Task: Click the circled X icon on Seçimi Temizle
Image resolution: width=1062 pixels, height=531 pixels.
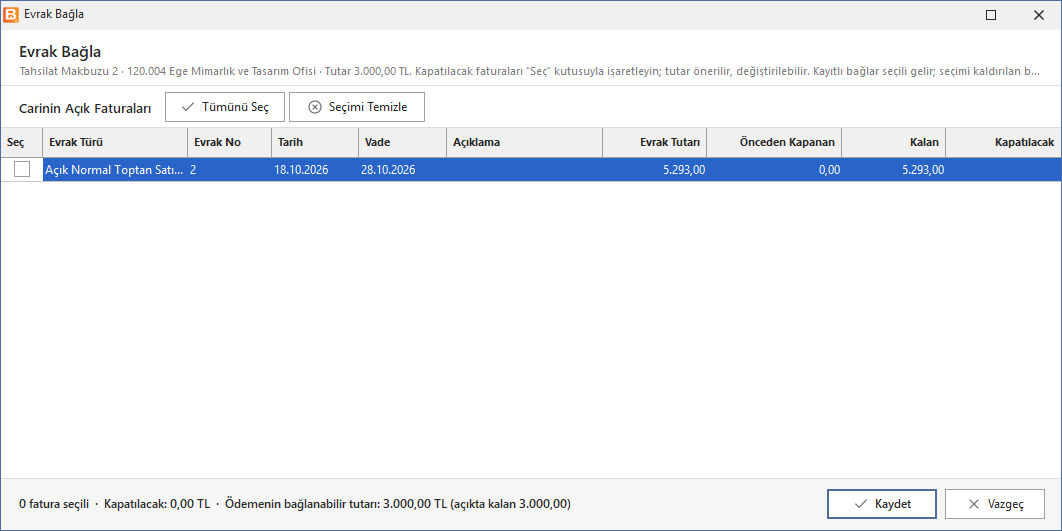Action: click(x=314, y=107)
